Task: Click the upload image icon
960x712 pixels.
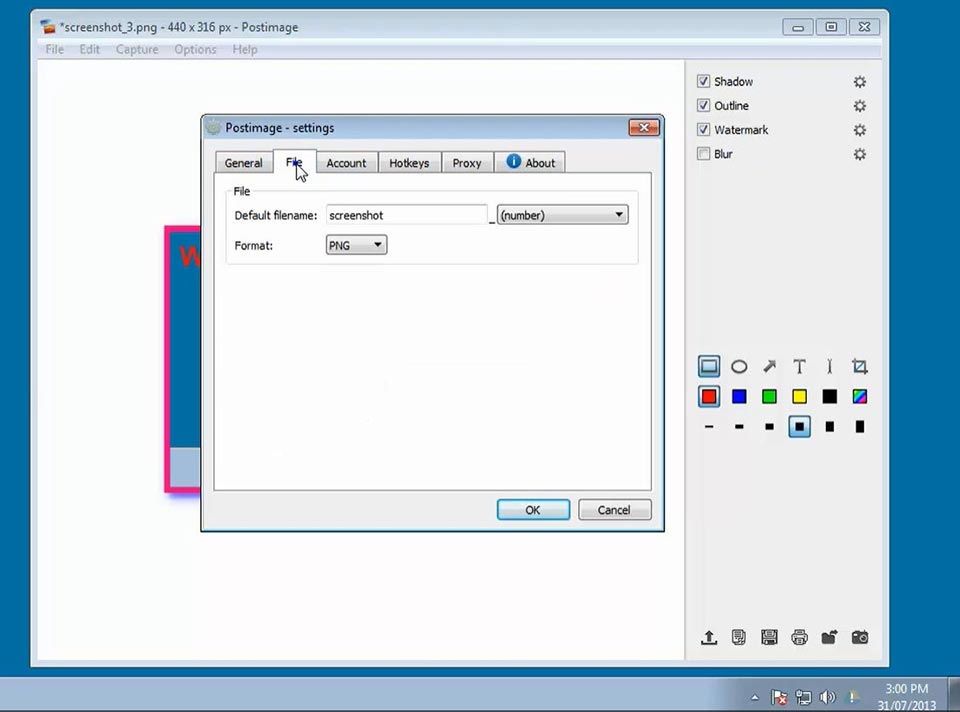Action: pyautogui.click(x=709, y=637)
